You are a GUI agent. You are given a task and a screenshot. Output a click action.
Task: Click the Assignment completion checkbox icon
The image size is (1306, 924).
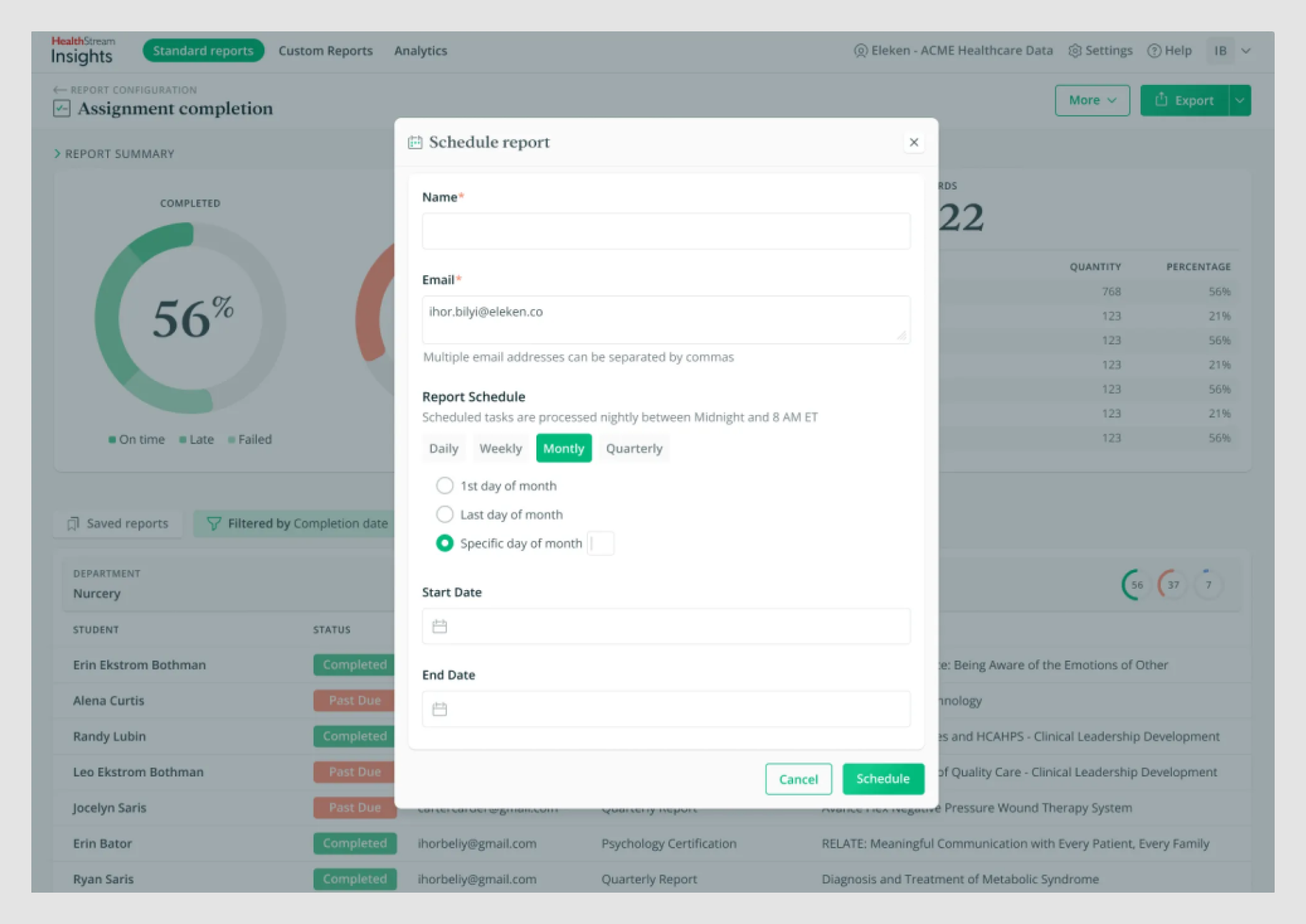[61, 108]
